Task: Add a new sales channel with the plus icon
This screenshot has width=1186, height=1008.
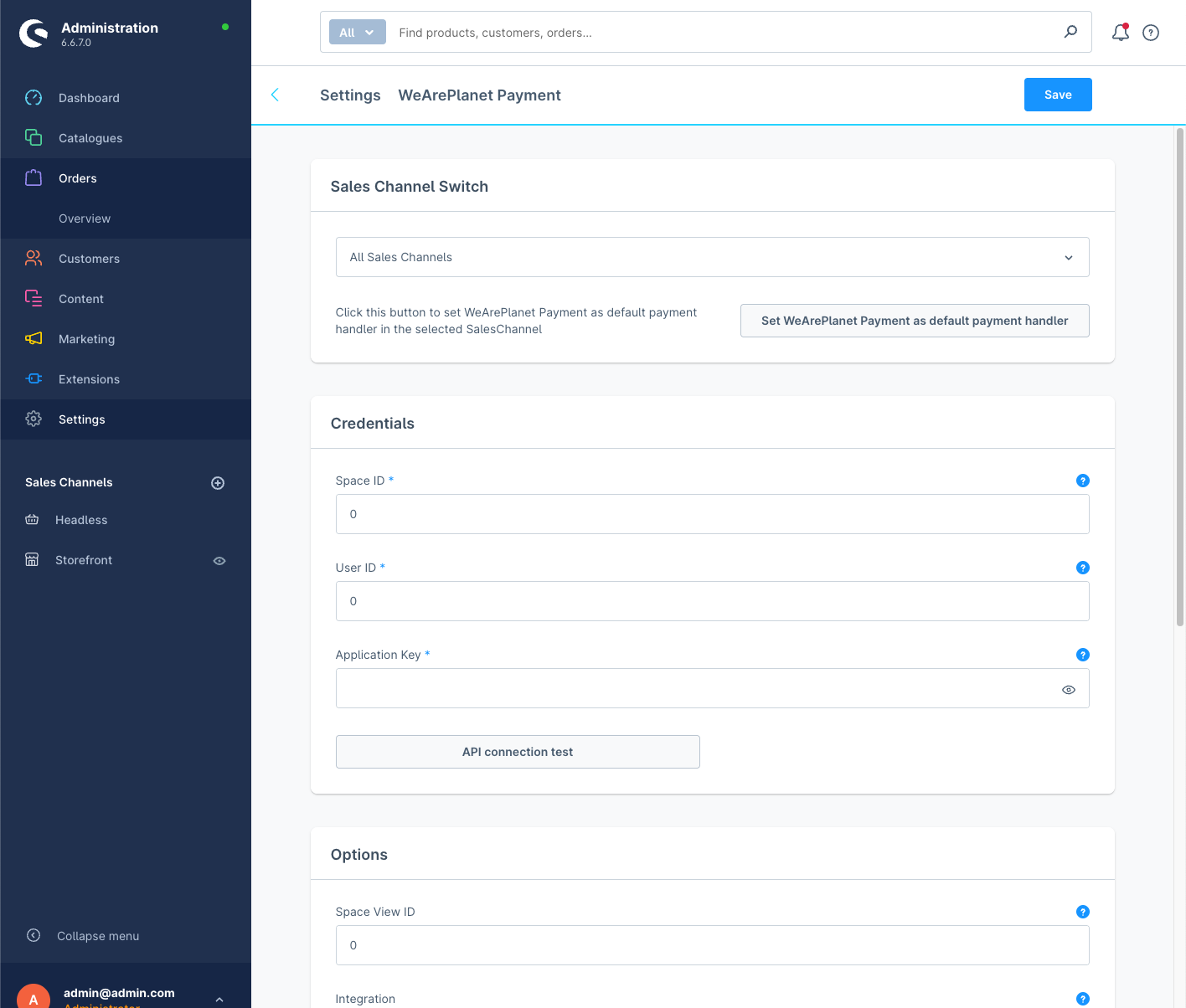Action: [218, 482]
